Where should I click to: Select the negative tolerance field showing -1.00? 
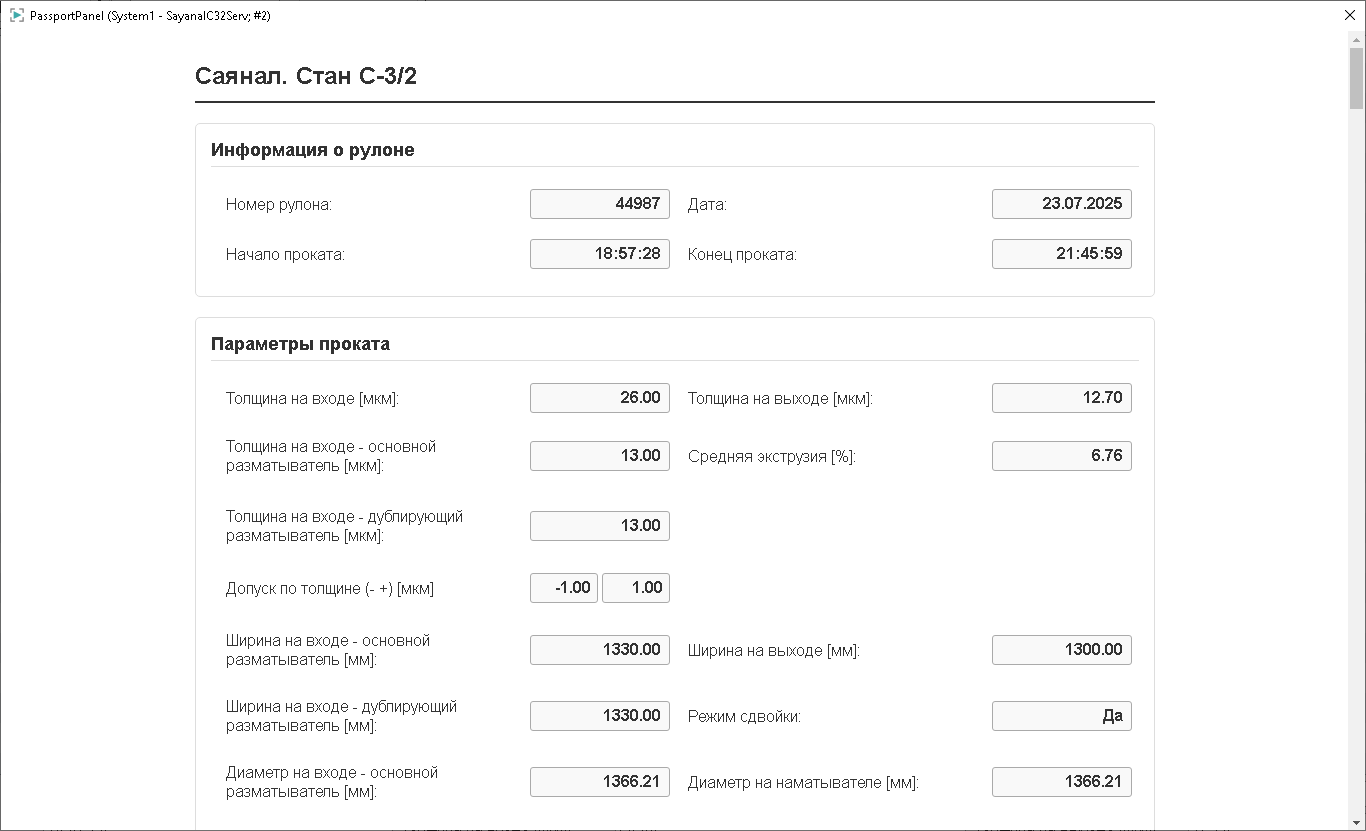click(x=564, y=588)
